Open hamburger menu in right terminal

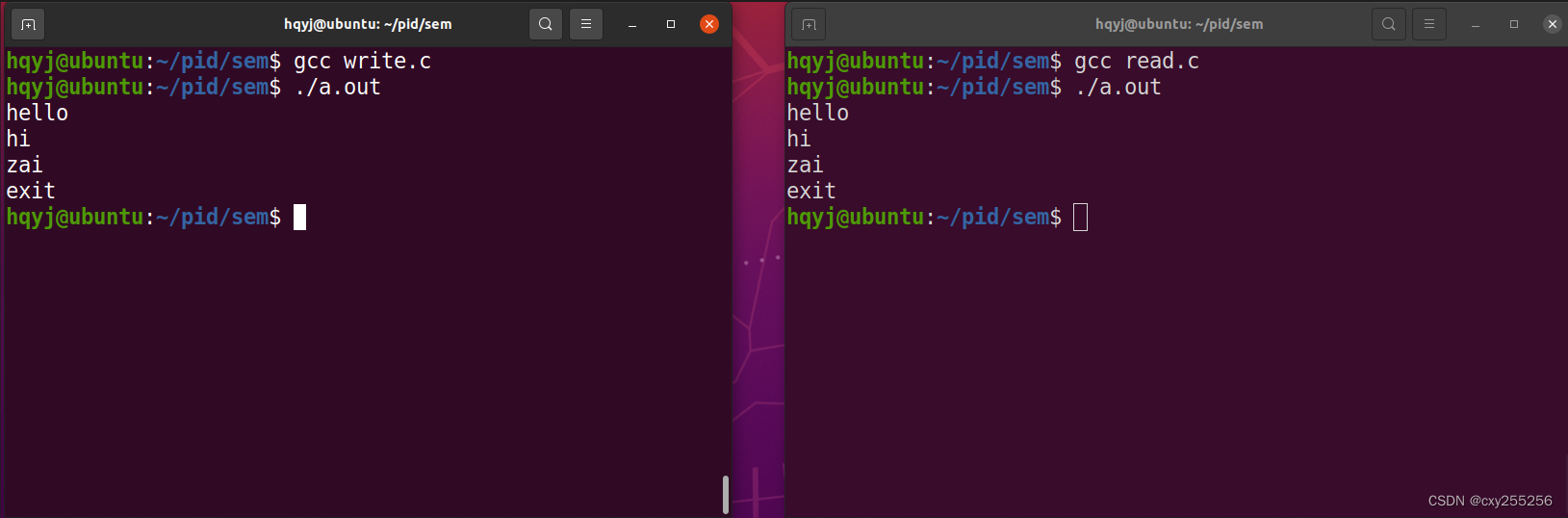click(x=1429, y=24)
